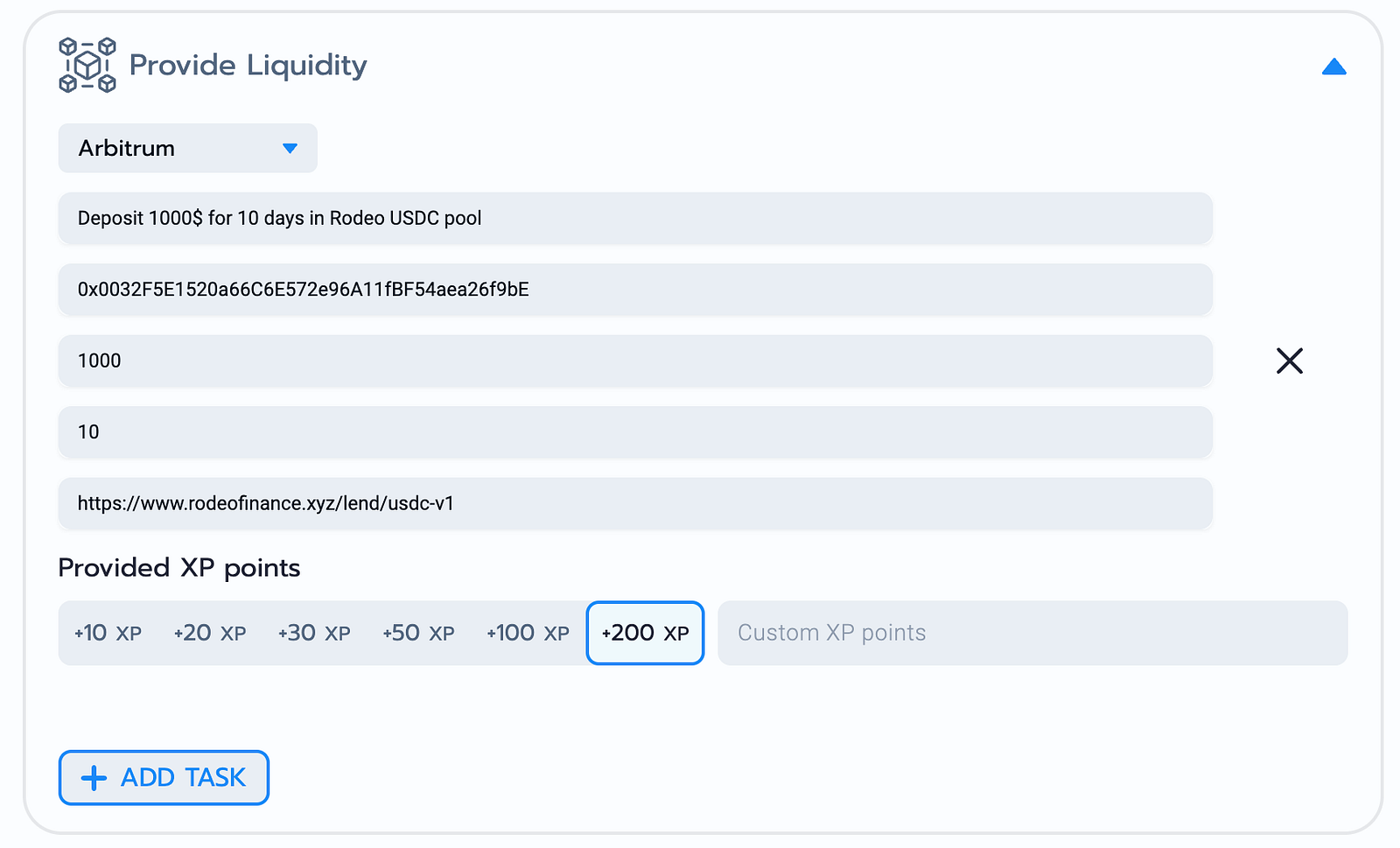Pick the highlighted +200 XP option

pos(645,633)
